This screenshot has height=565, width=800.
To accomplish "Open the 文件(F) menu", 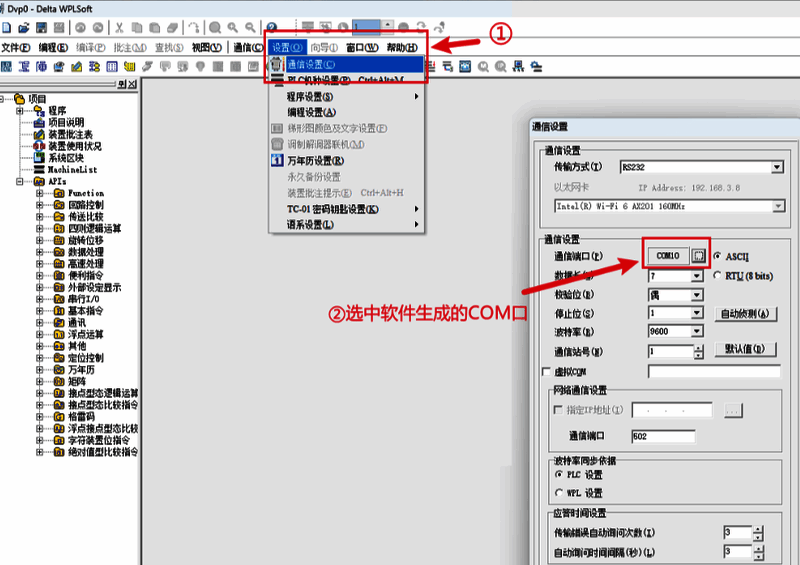I will tap(15, 47).
